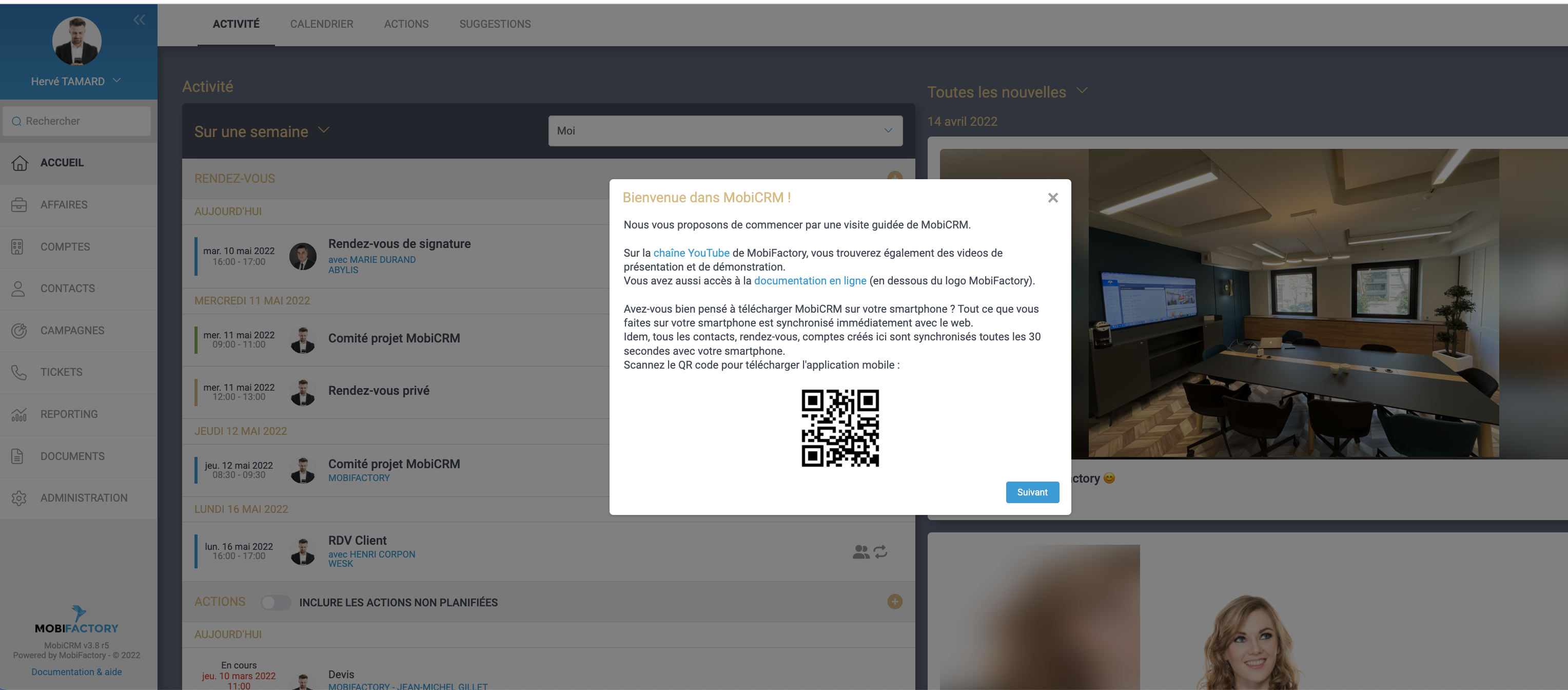This screenshot has width=1568, height=690.
Task: Click recurrence icon on RDV Client row
Action: point(880,552)
